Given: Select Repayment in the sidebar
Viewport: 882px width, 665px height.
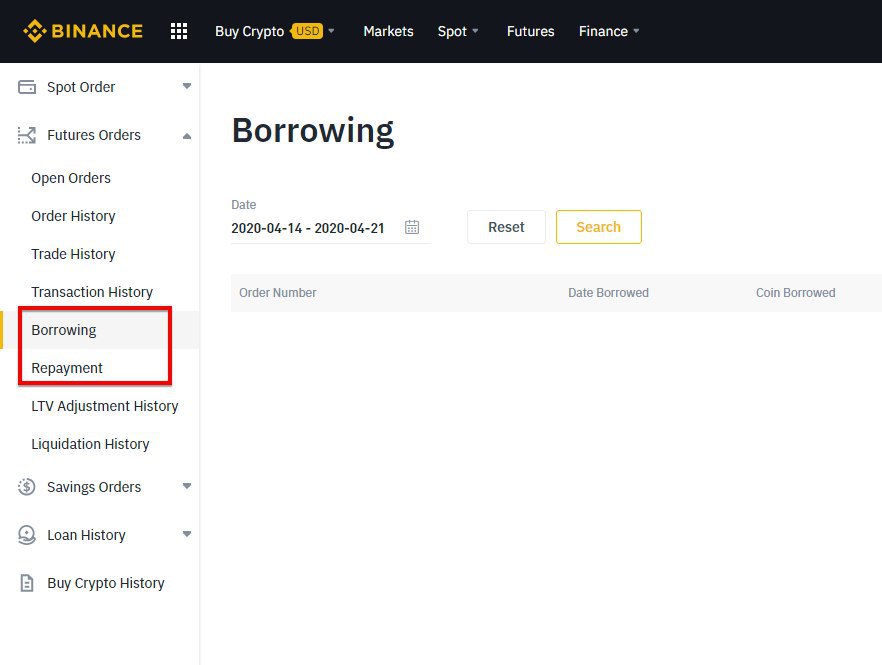Looking at the screenshot, I should click(67, 369).
